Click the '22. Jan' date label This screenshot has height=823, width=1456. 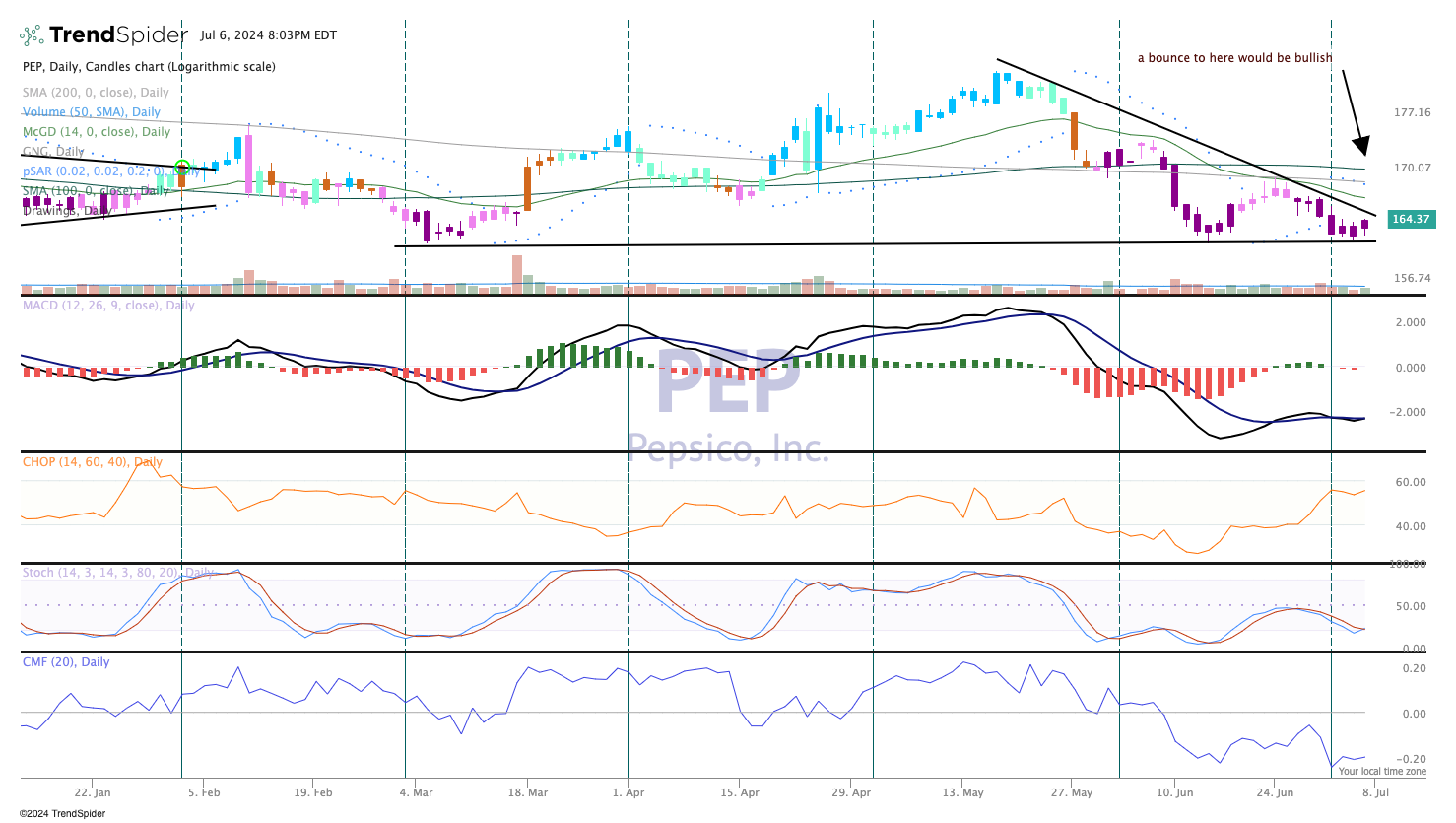point(93,792)
